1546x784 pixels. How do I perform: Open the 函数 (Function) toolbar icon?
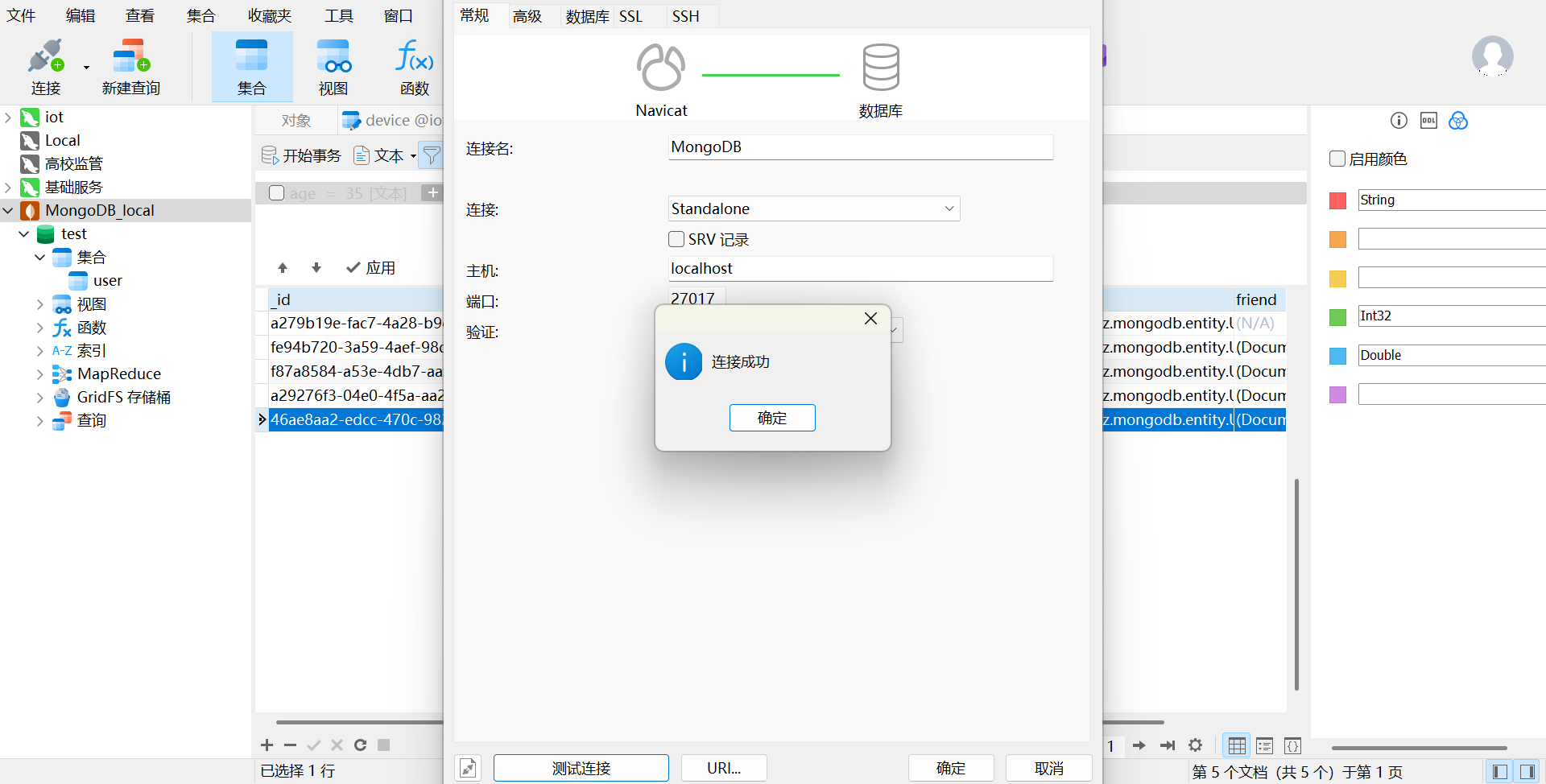tap(415, 66)
